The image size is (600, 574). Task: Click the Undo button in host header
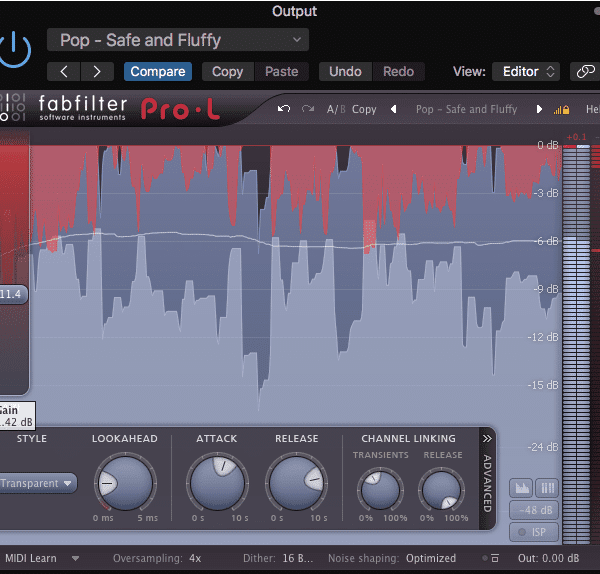pos(345,72)
